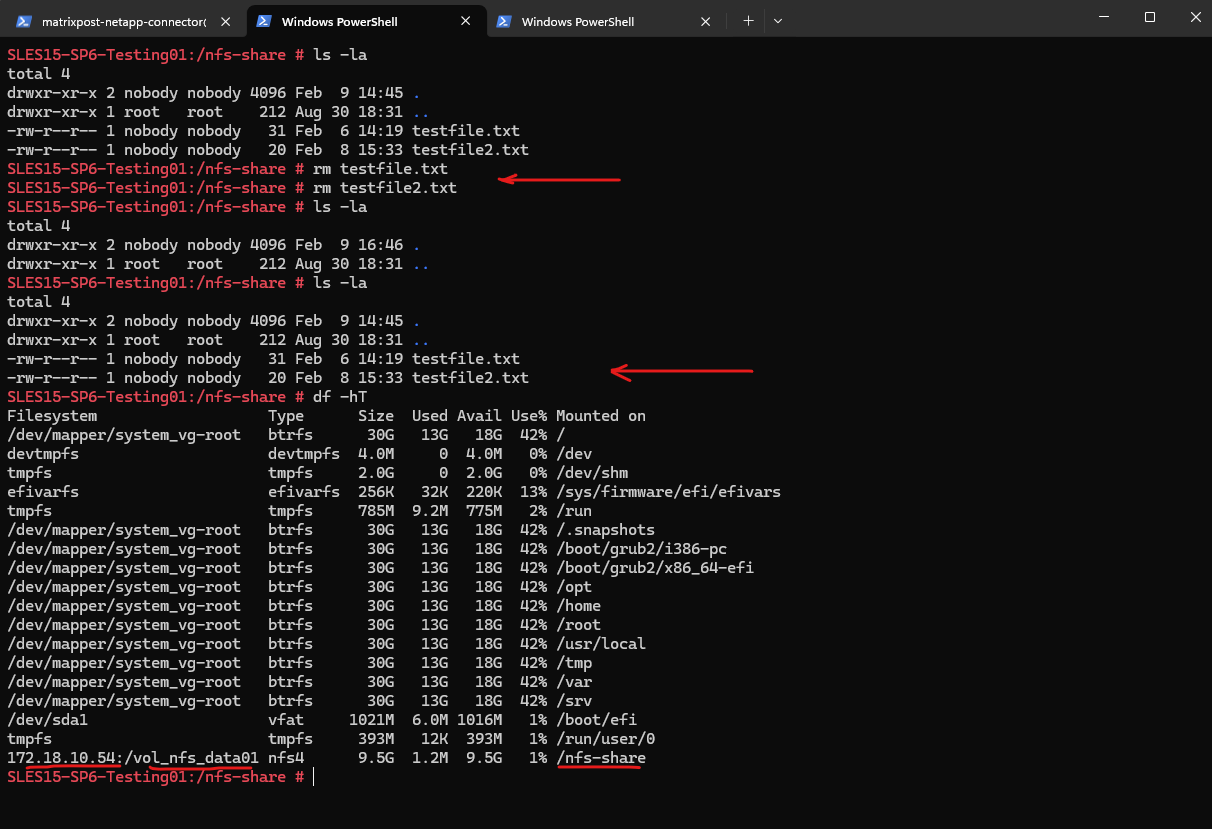Click the underlined /nfs-share mount point
Viewport: 1212px width, 829px height.
601,758
